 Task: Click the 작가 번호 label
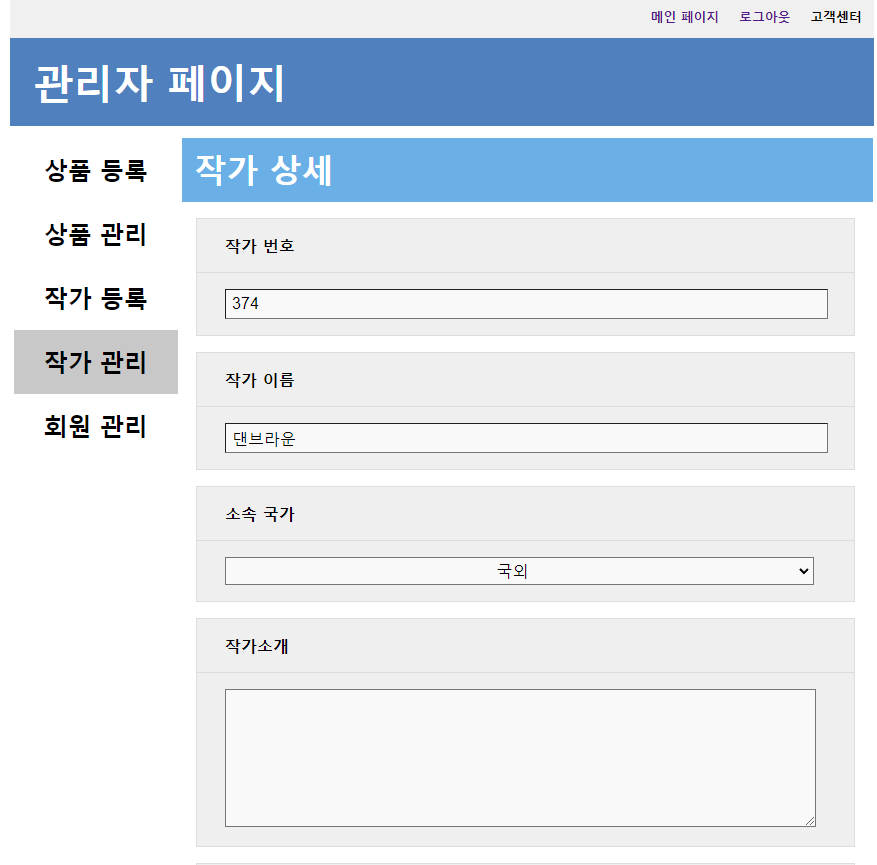260,246
